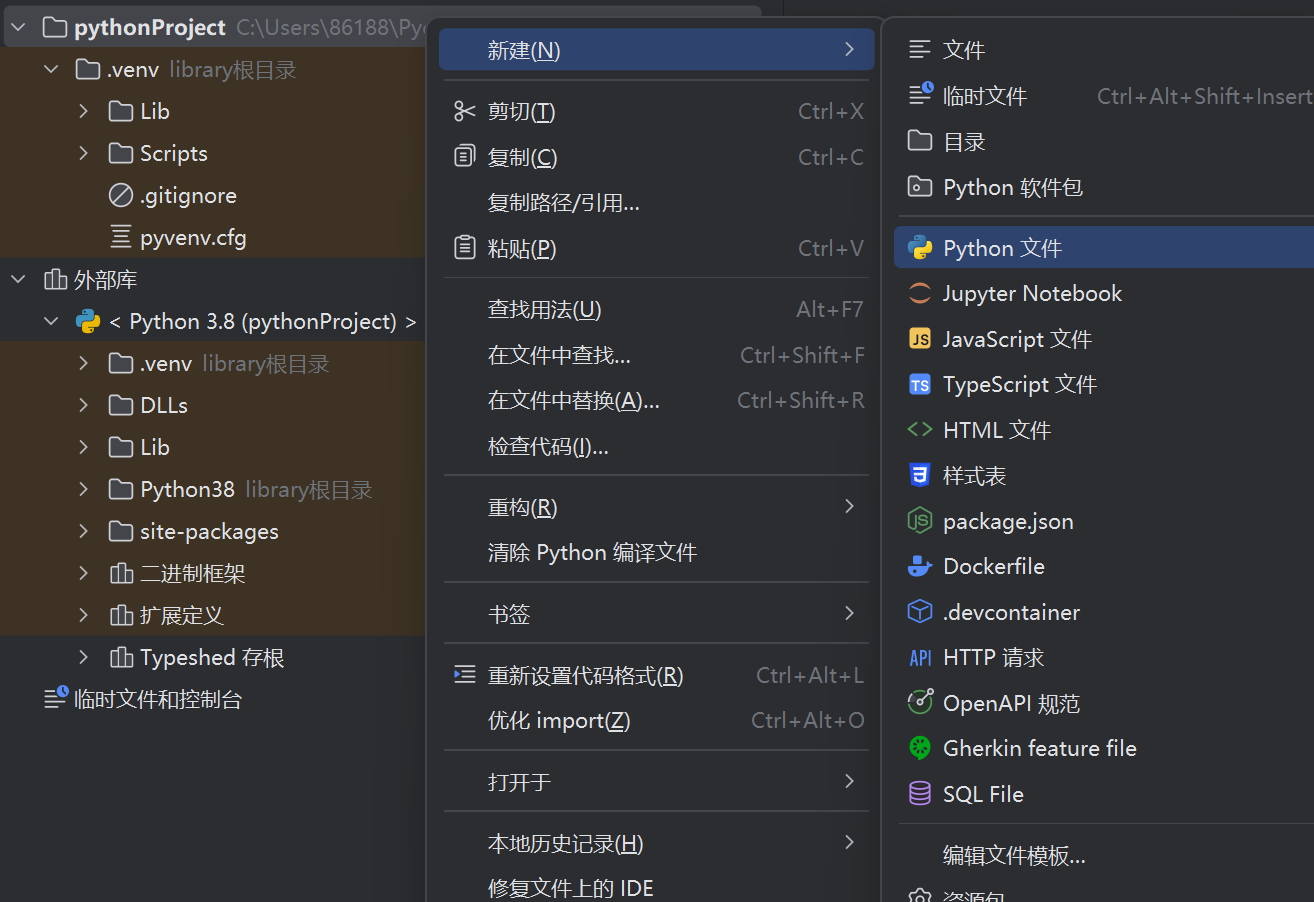The width and height of the screenshot is (1314, 902).
Task: Select 清除 Python 编译文件
Action: point(656,552)
